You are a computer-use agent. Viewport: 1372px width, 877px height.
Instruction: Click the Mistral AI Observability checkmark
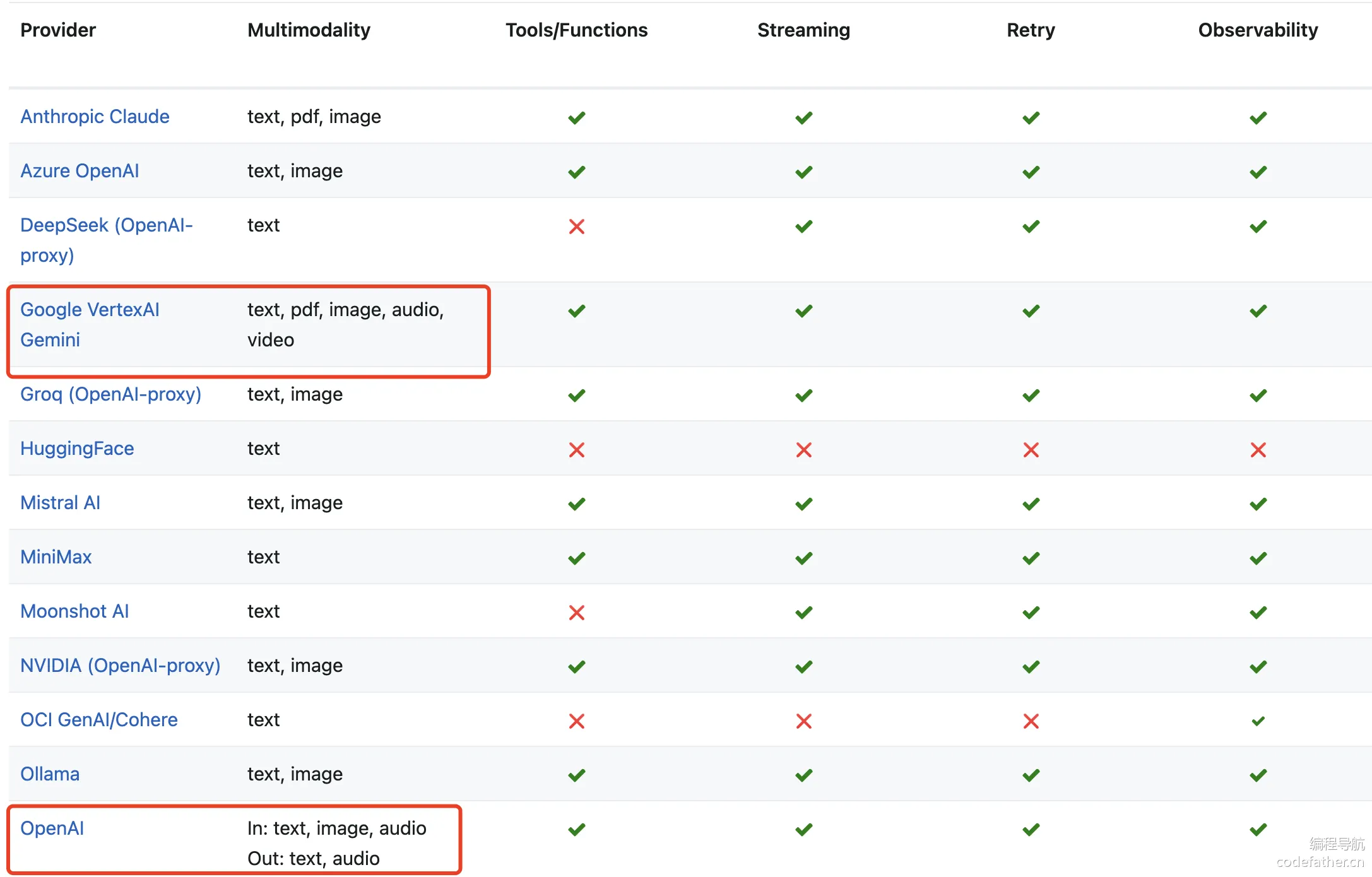pos(1258,504)
